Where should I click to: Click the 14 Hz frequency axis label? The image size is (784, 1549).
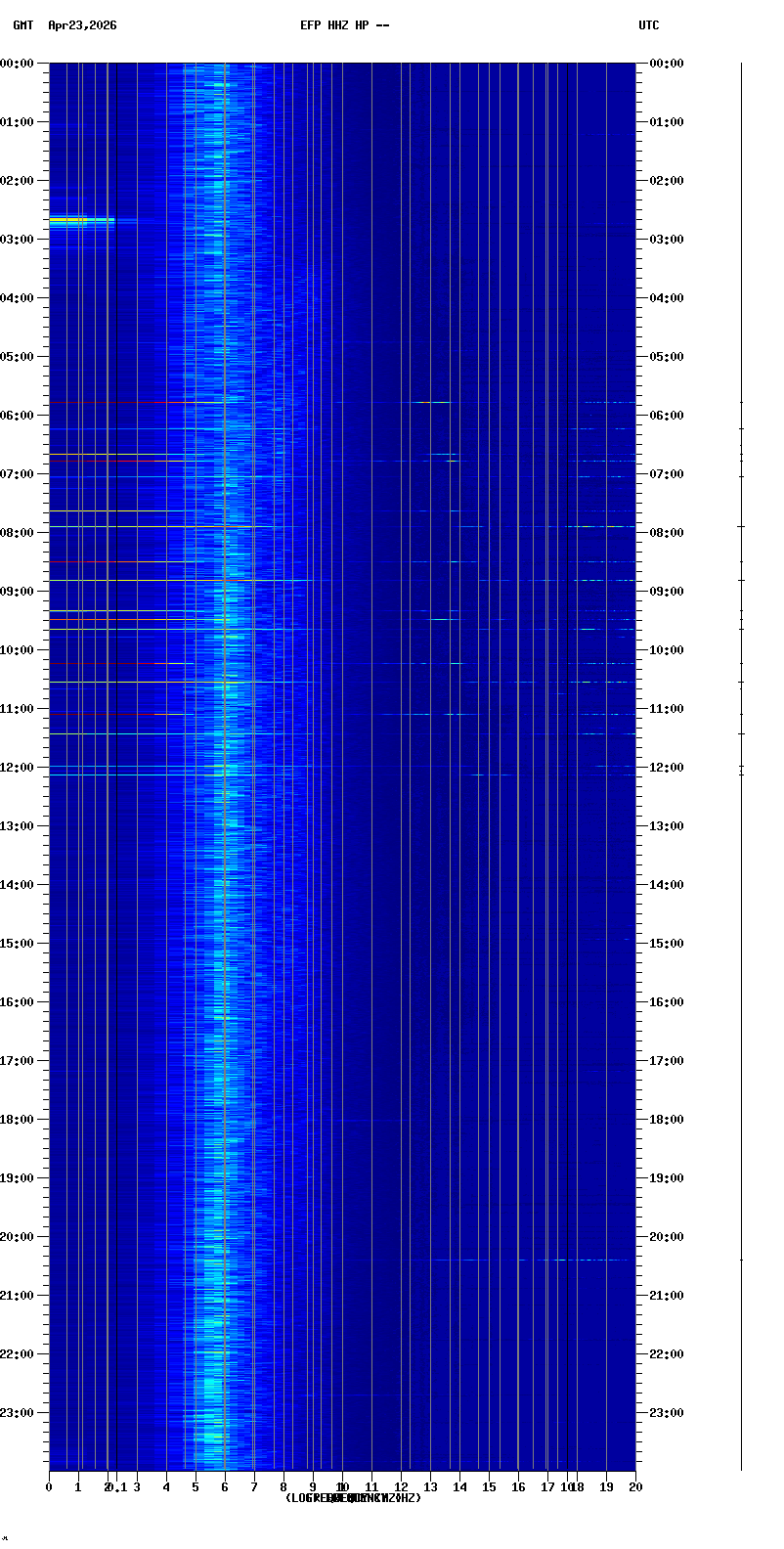(459, 1487)
